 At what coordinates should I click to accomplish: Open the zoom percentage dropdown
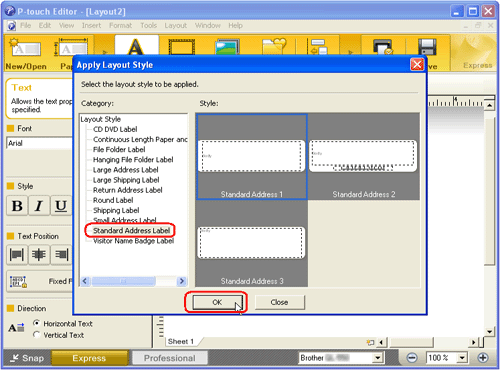click(x=462, y=358)
